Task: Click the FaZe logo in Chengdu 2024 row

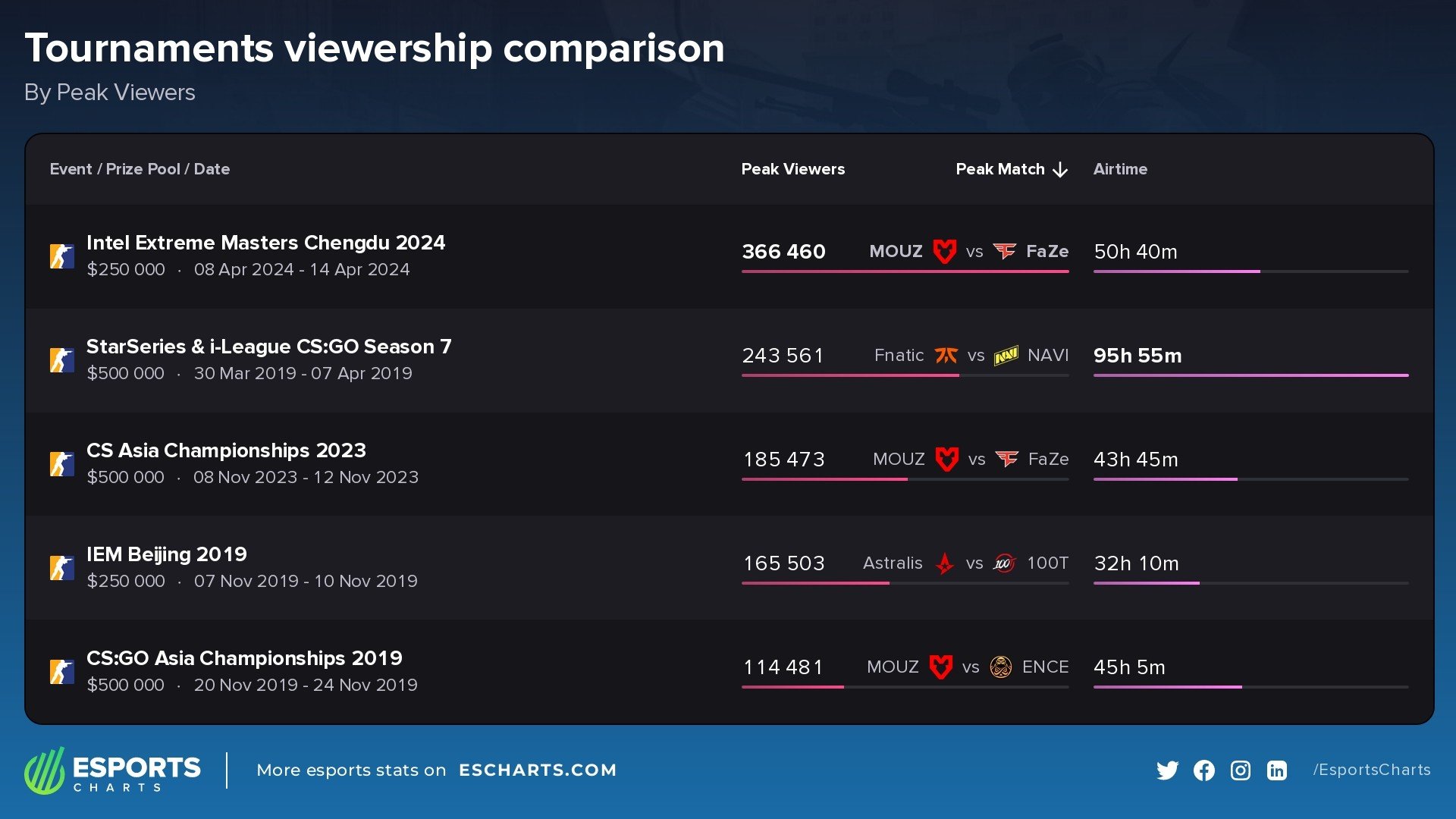Action: point(1005,251)
